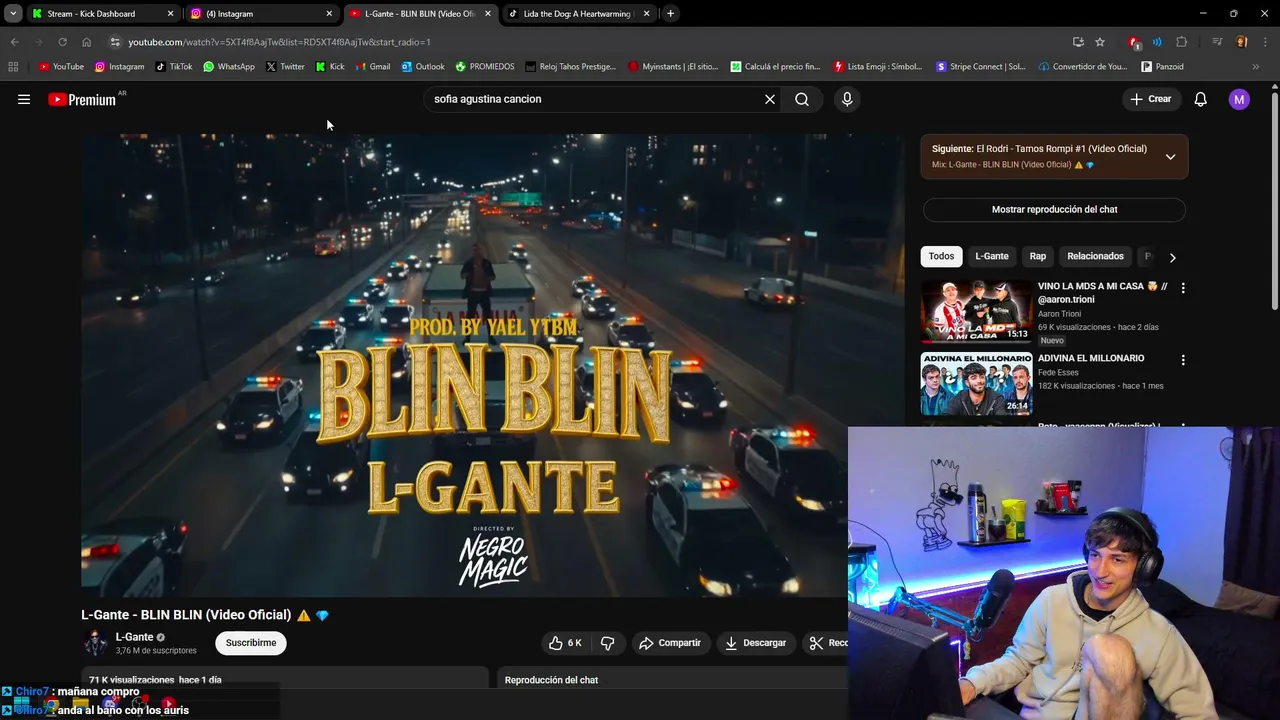Open the Kick bookmark
1280x720 pixels.
pos(330,67)
